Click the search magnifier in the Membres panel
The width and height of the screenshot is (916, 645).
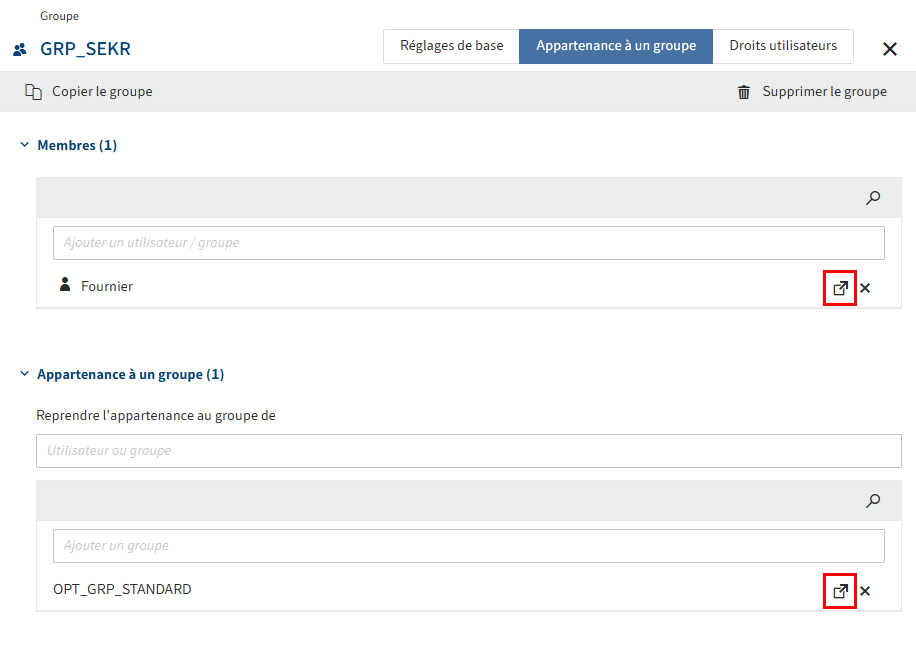pyautogui.click(x=873, y=198)
